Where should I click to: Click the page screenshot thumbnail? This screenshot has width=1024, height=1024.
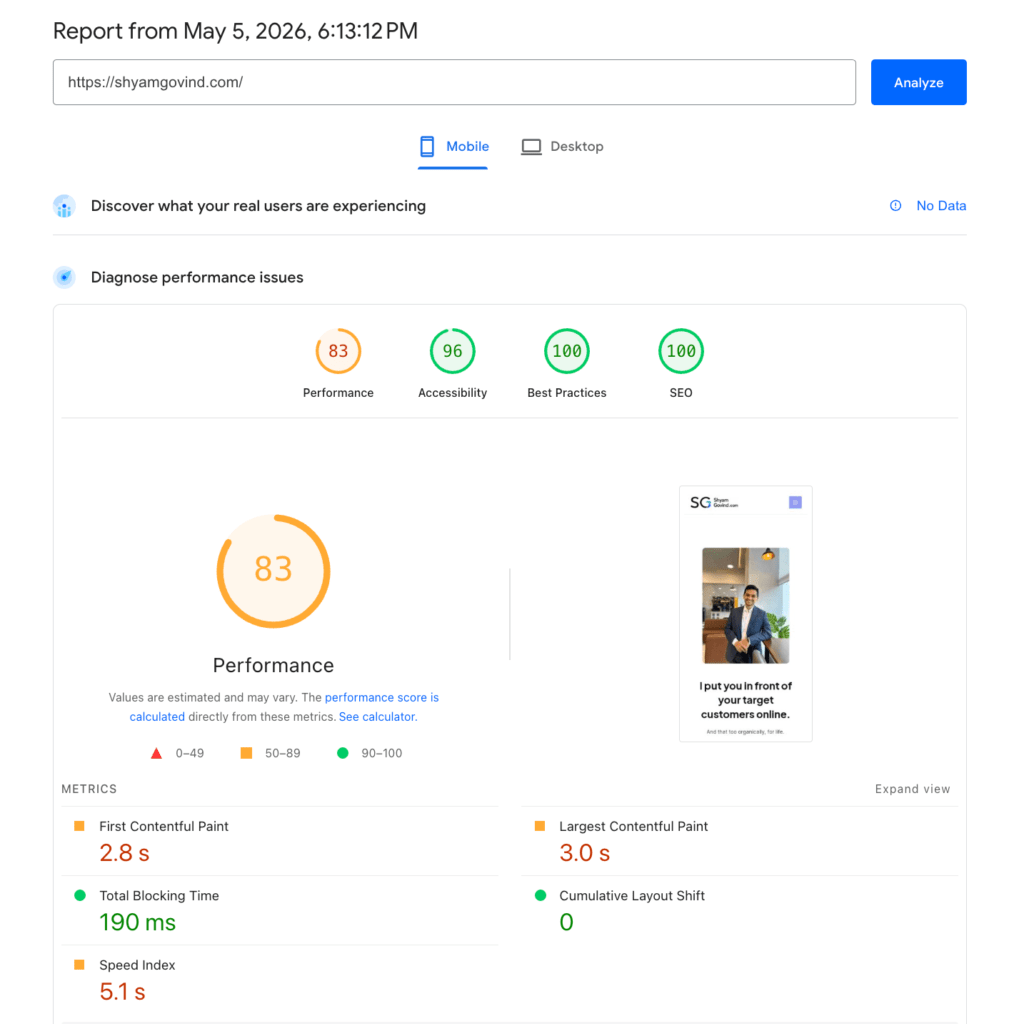click(x=746, y=614)
